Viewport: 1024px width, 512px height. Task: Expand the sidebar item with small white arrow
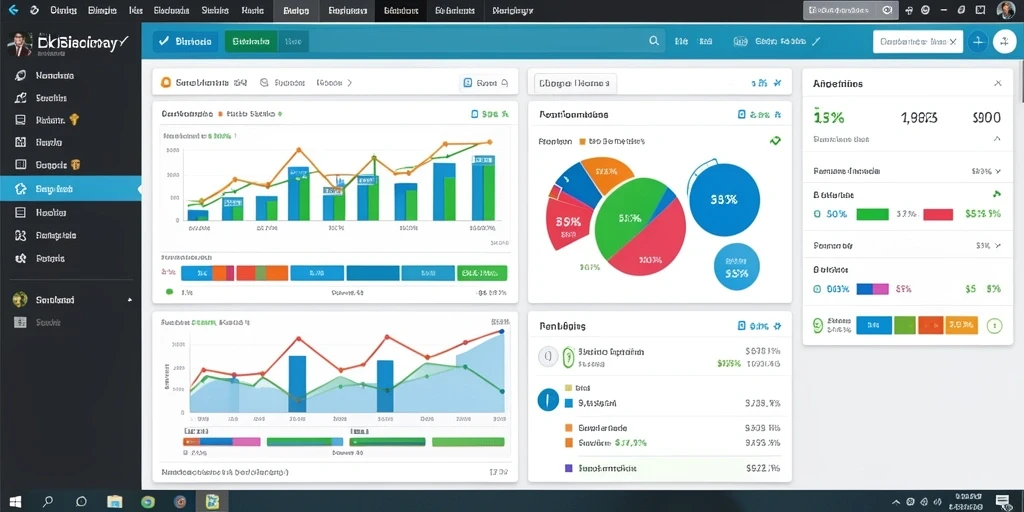point(71,300)
